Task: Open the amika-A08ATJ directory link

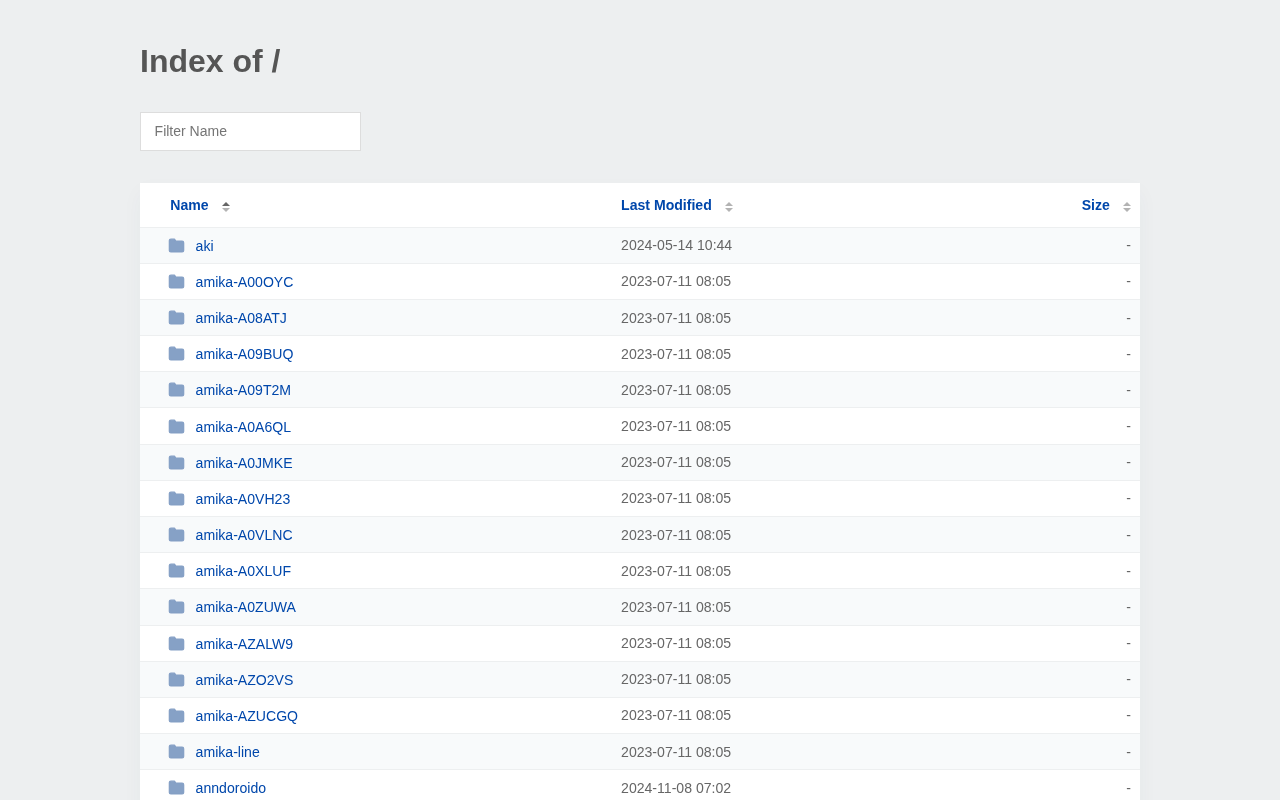Action: pyautogui.click(x=241, y=318)
